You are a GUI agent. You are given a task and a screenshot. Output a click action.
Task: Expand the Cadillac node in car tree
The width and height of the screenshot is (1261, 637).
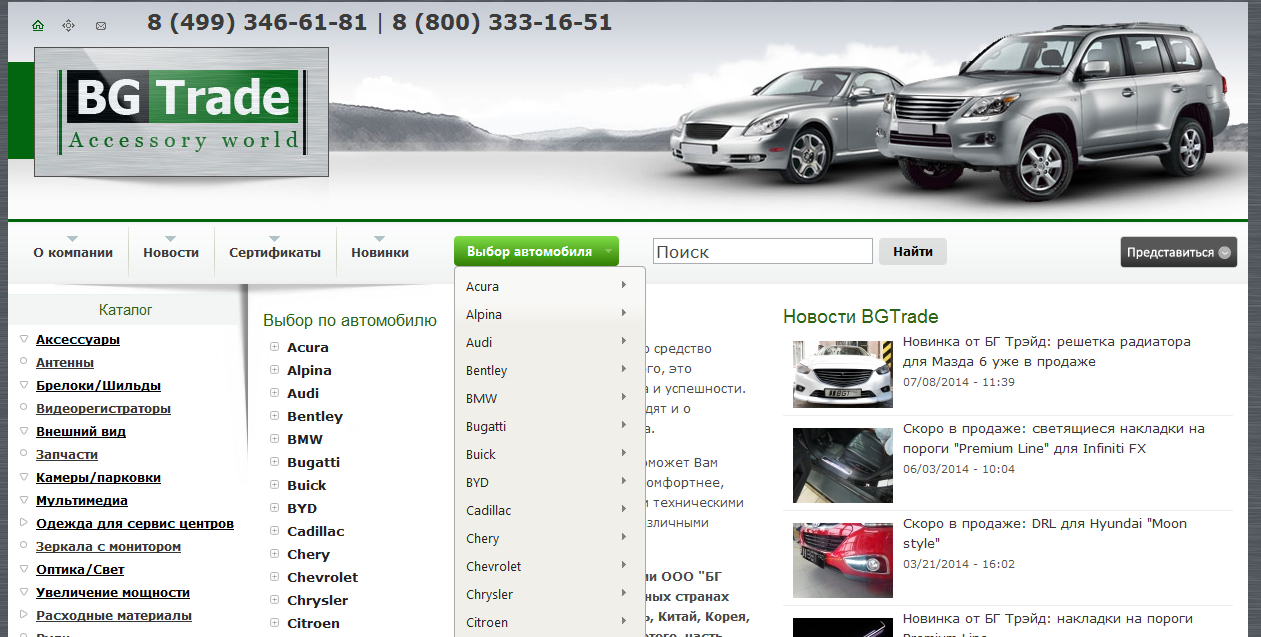point(274,531)
